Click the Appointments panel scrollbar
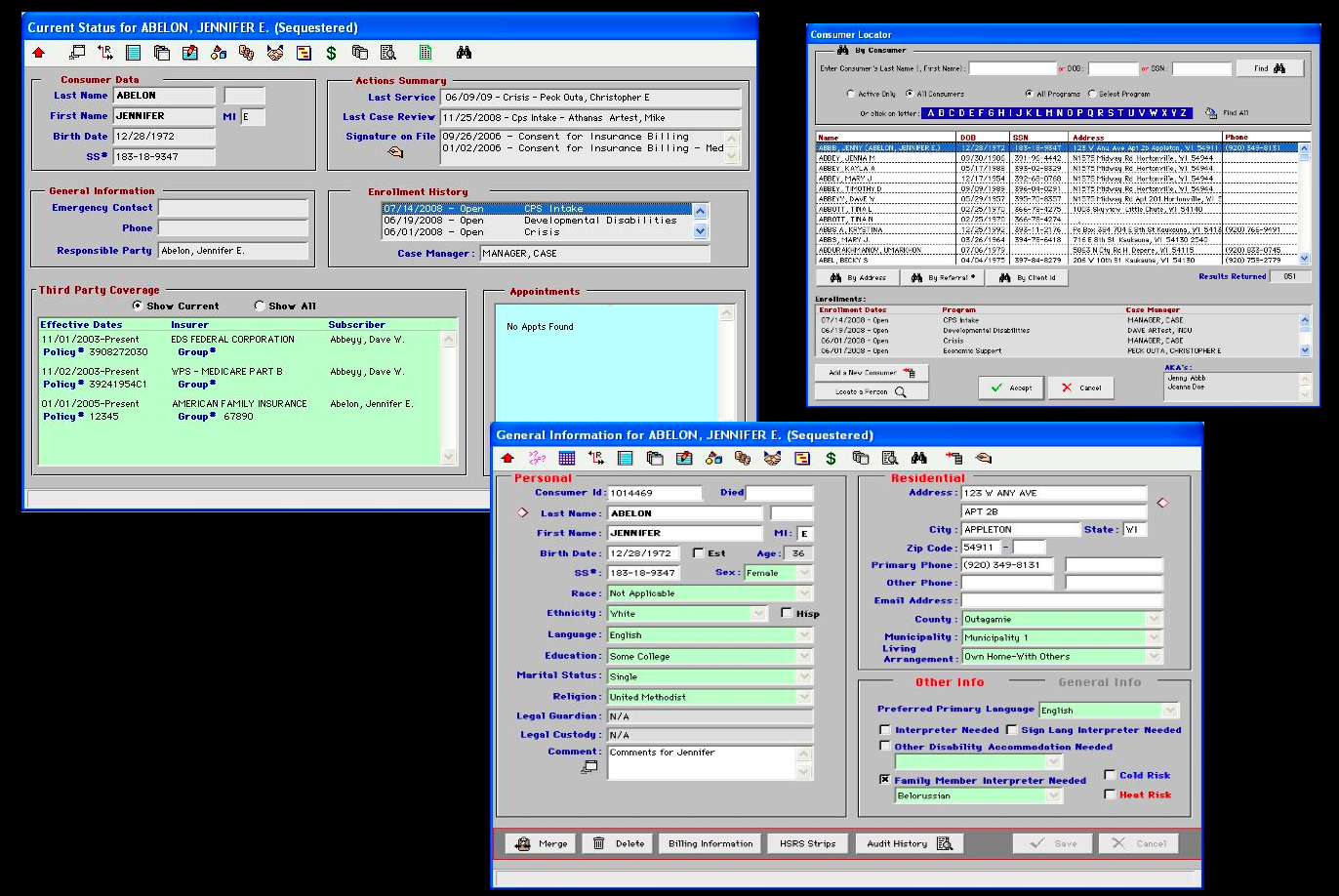The image size is (1339, 896). click(x=726, y=363)
